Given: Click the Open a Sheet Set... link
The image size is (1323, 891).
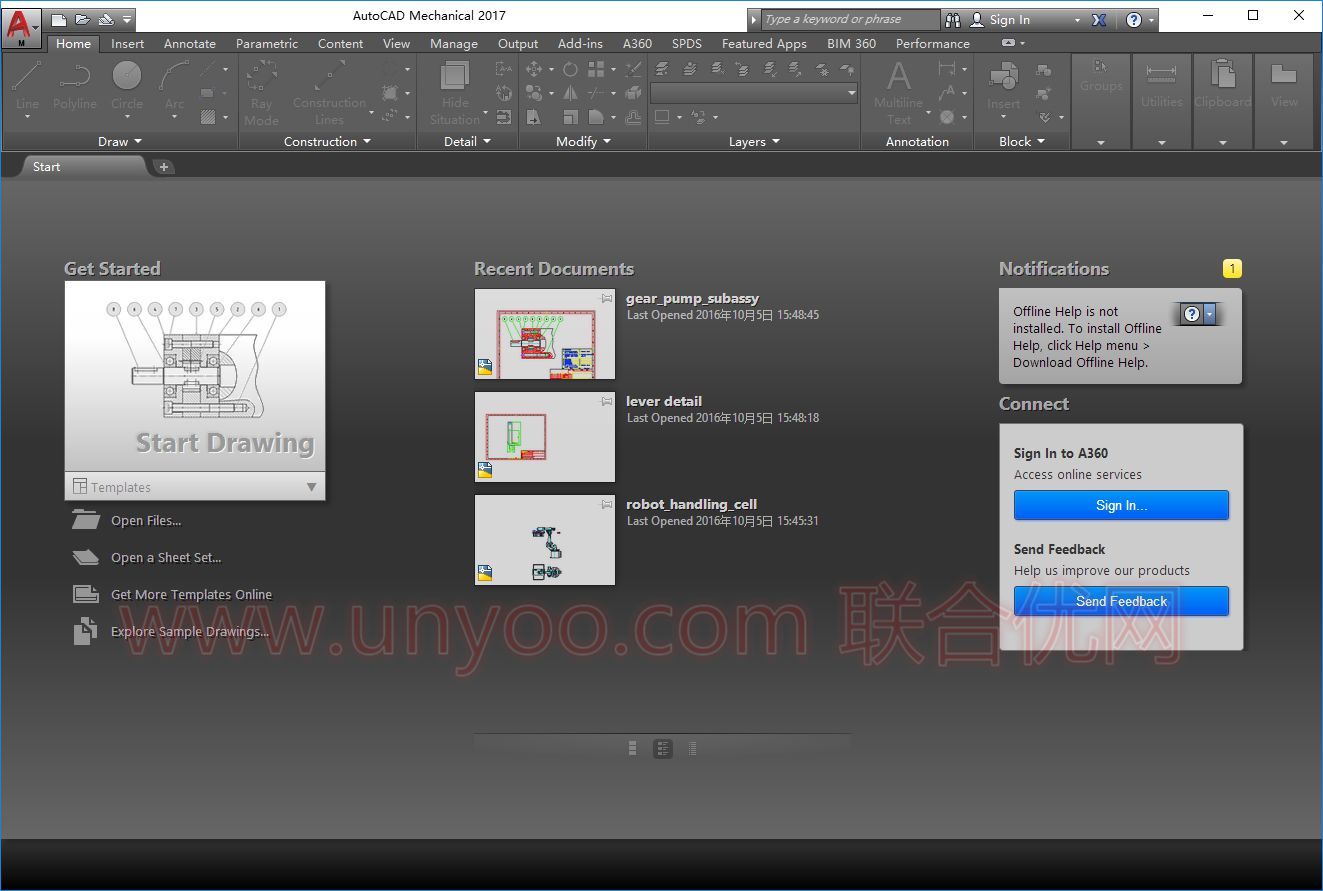Looking at the screenshot, I should coord(166,557).
